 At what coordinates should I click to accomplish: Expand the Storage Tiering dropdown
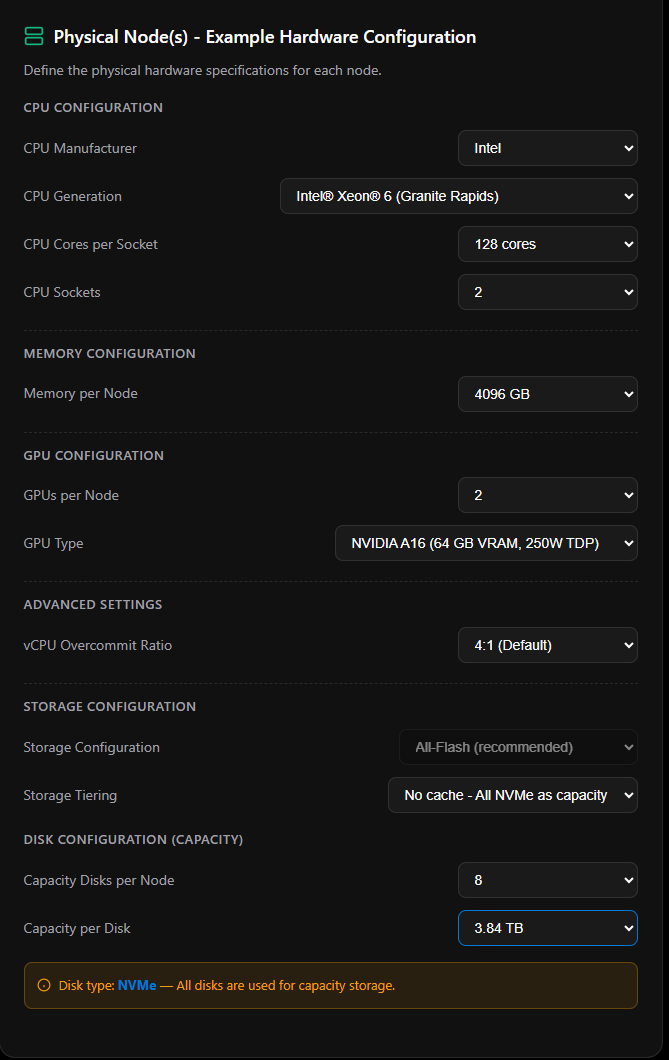click(512, 795)
